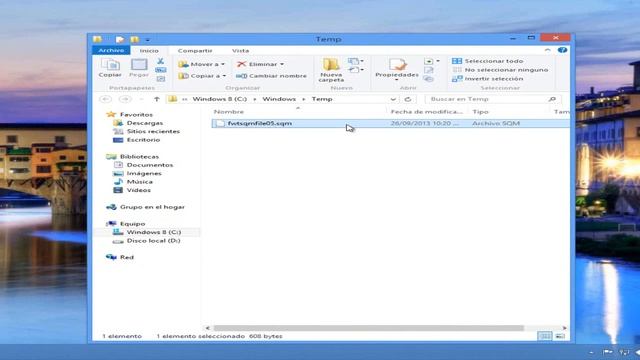This screenshot has height=360, width=640.
Task: Open the Mover a dropdown
Action: (x=202, y=64)
